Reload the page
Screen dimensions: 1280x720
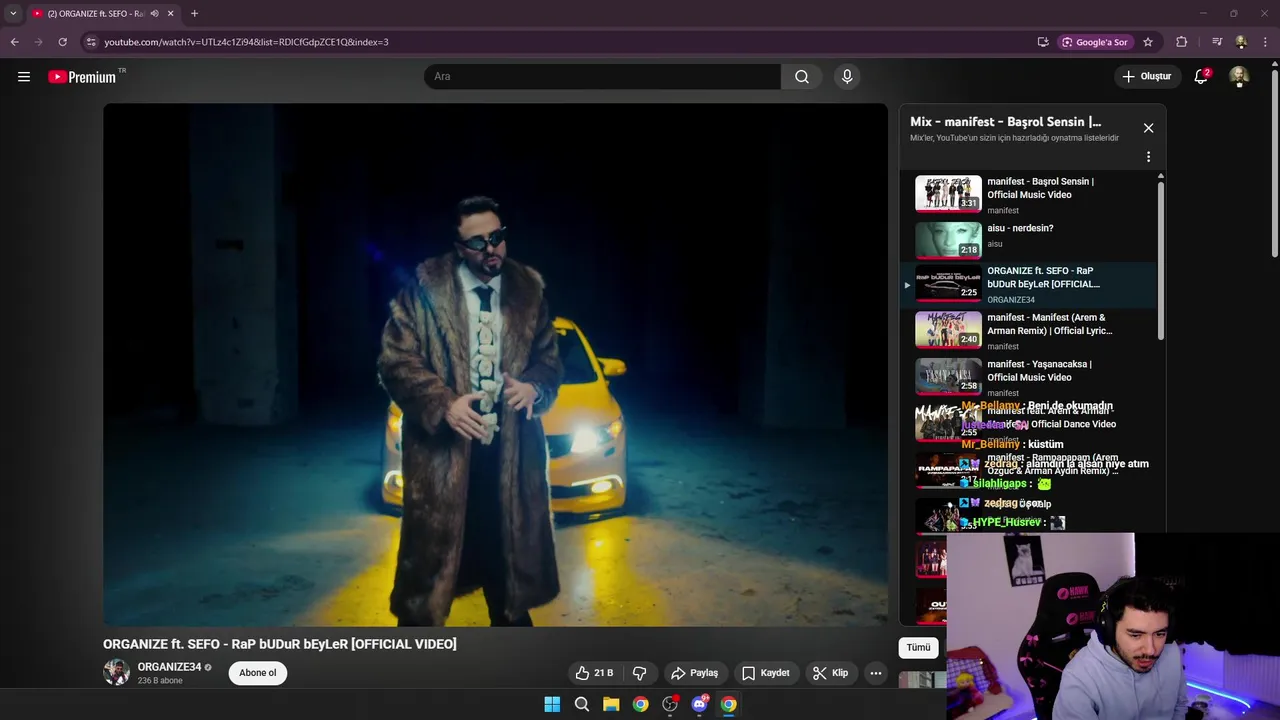(62, 42)
